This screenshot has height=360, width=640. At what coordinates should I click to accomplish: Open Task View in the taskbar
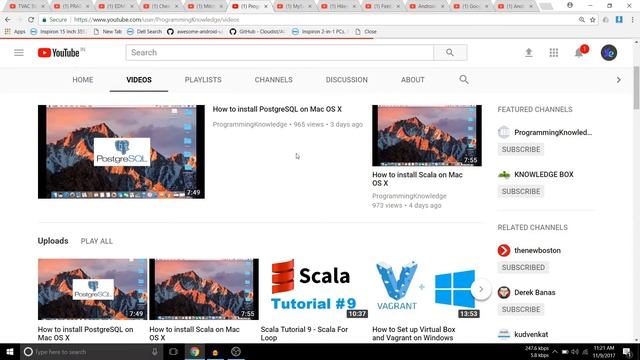173,352
